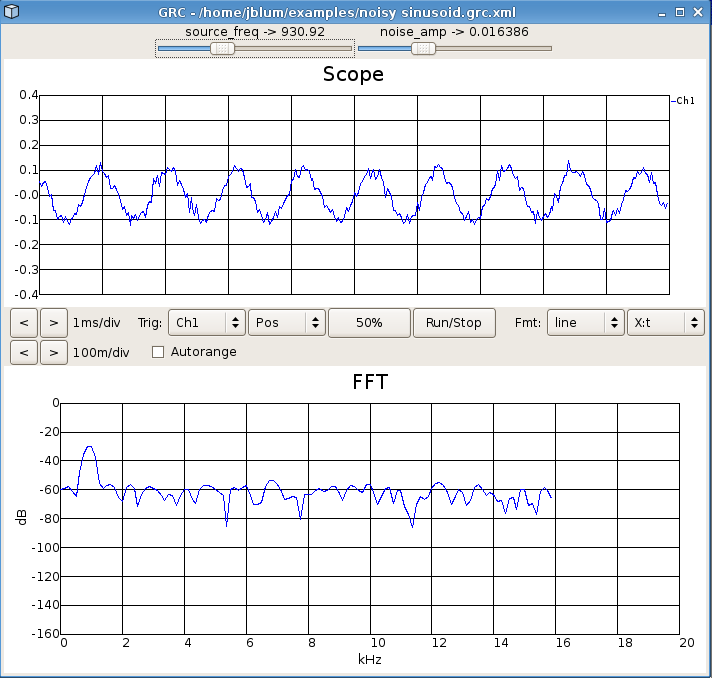
Task: Open the X:t display mode dropdown
Action: coord(666,322)
